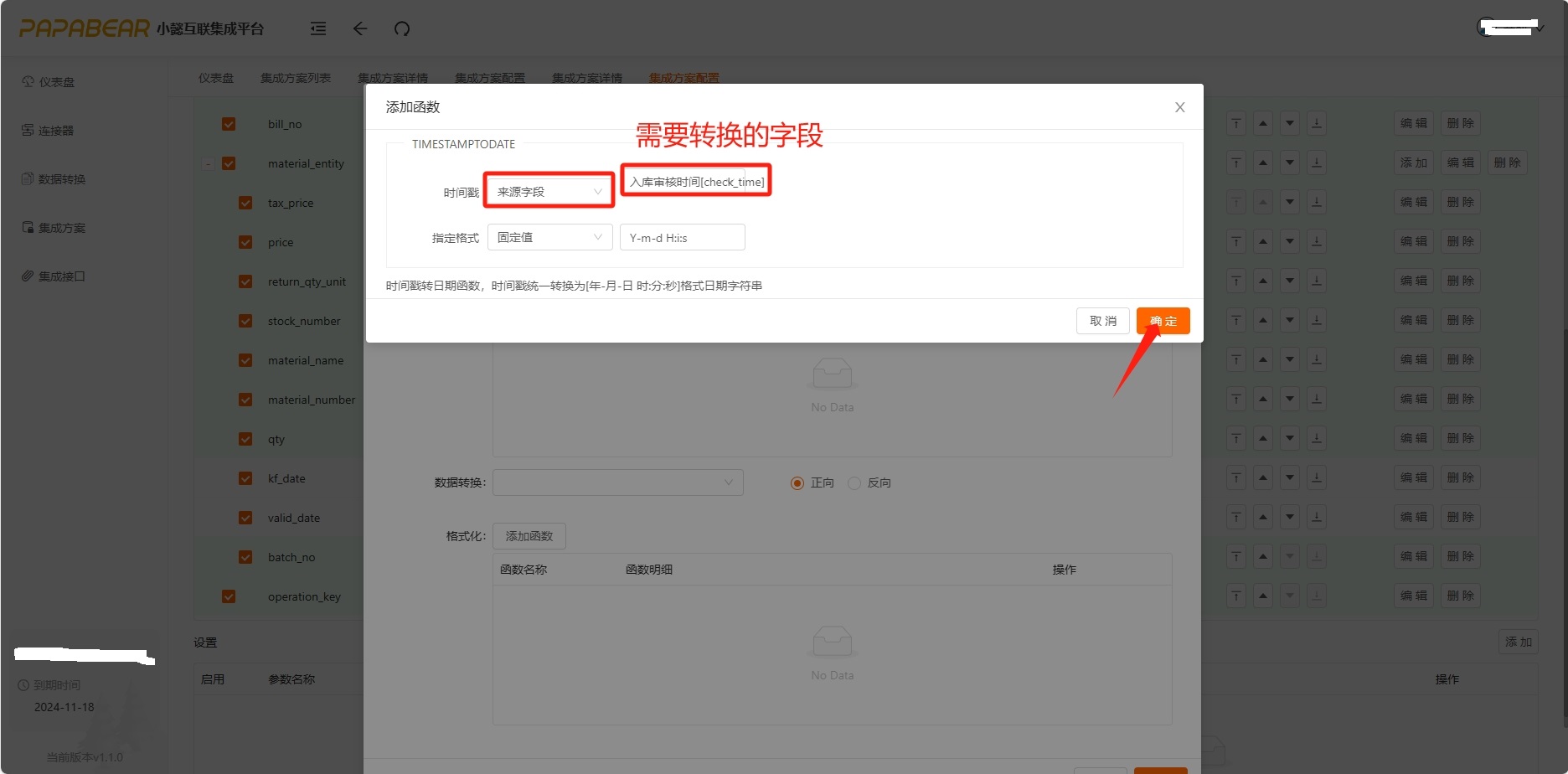
Task: Click the 确定 button
Action: pos(1163,321)
